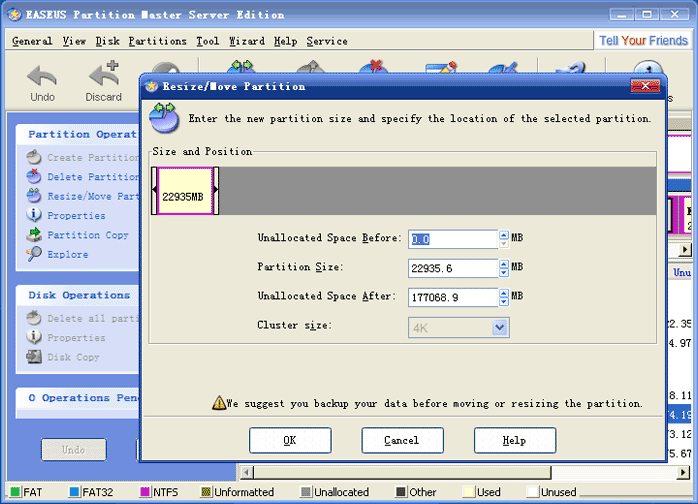698x504 pixels.
Task: Click Partition Copy sidebar icon
Action: point(34,235)
